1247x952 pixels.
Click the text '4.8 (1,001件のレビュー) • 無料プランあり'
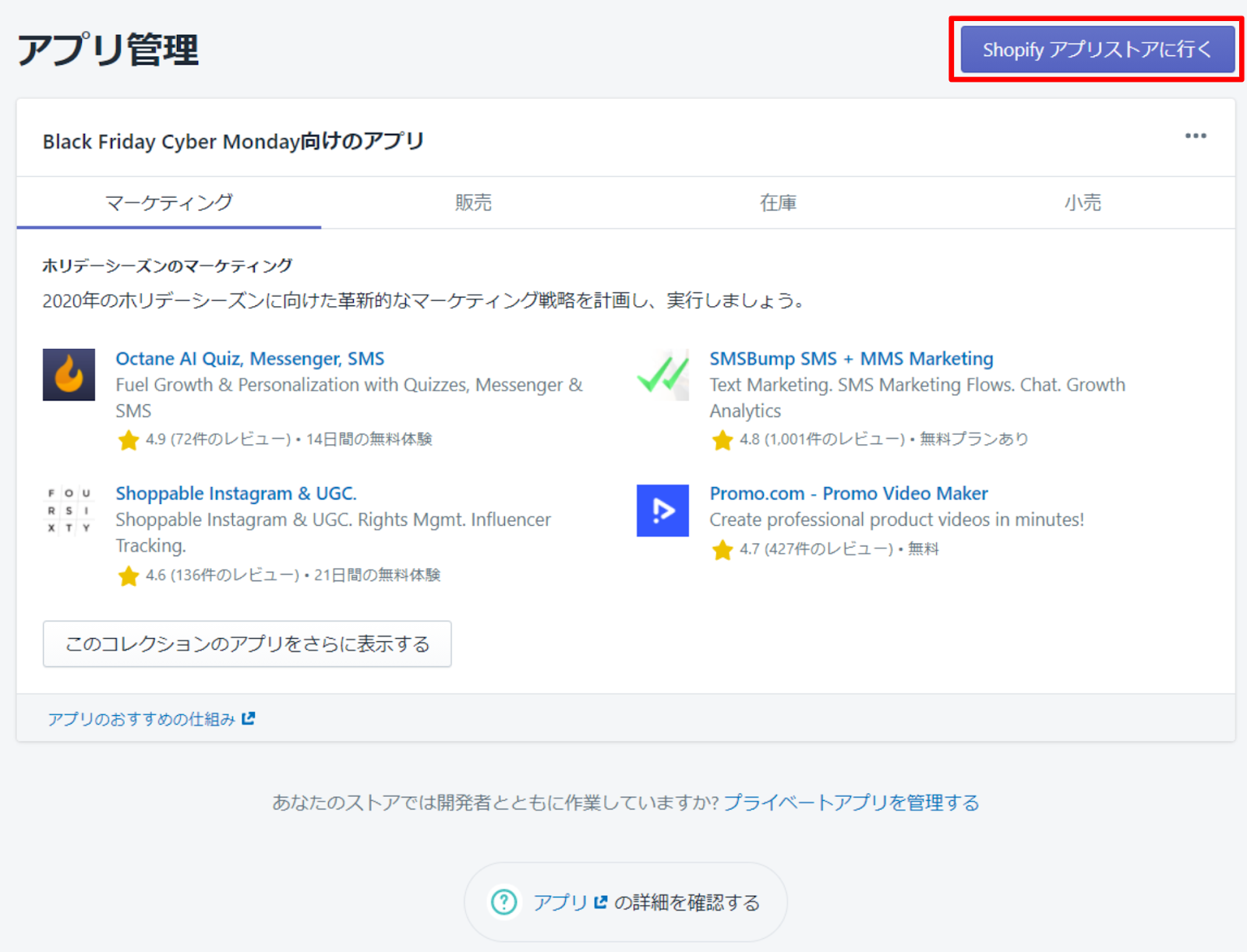(884, 439)
